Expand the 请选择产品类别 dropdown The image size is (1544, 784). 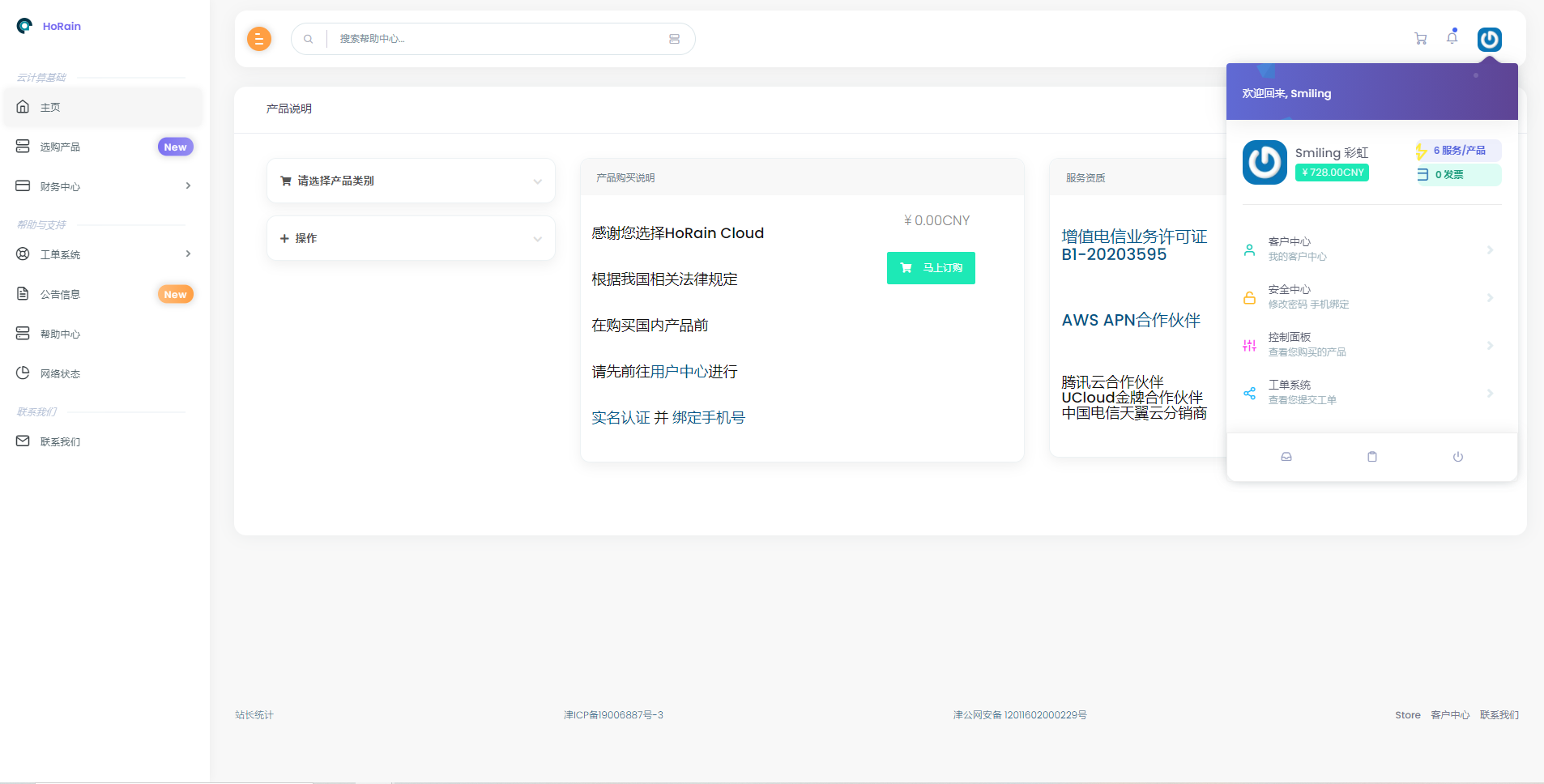(x=411, y=181)
